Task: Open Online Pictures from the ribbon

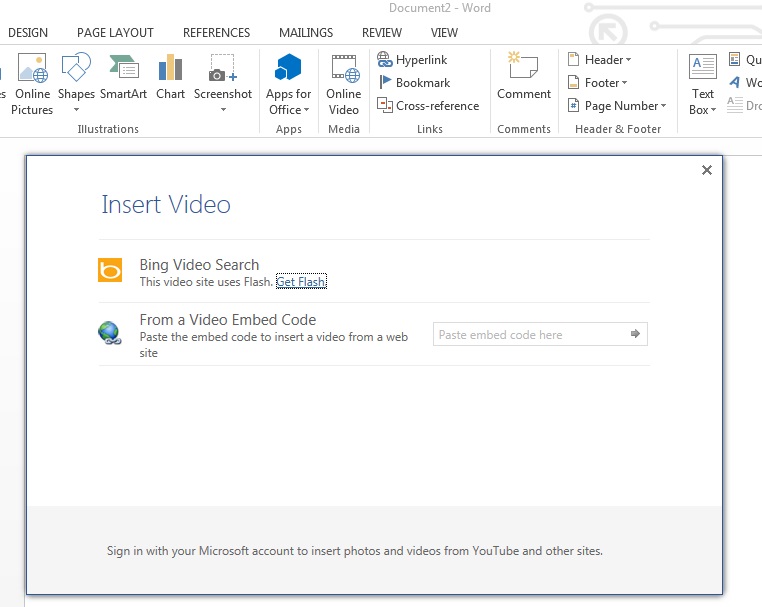Action: click(x=32, y=84)
